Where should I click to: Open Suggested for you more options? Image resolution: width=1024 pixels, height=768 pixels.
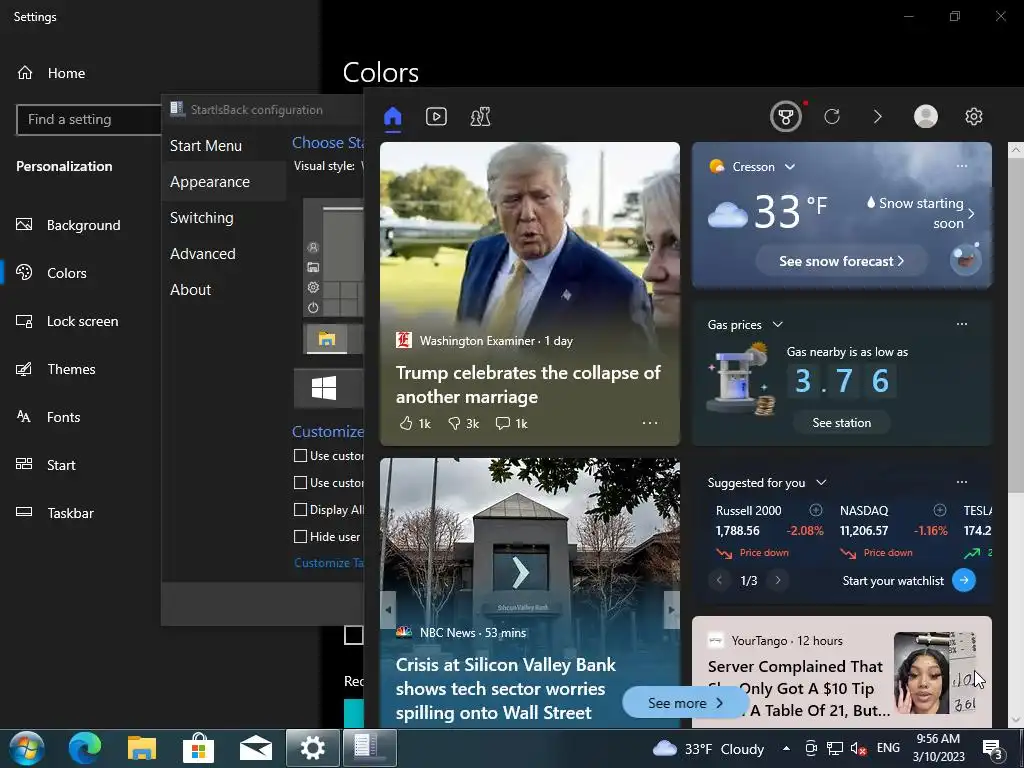[x=962, y=482]
